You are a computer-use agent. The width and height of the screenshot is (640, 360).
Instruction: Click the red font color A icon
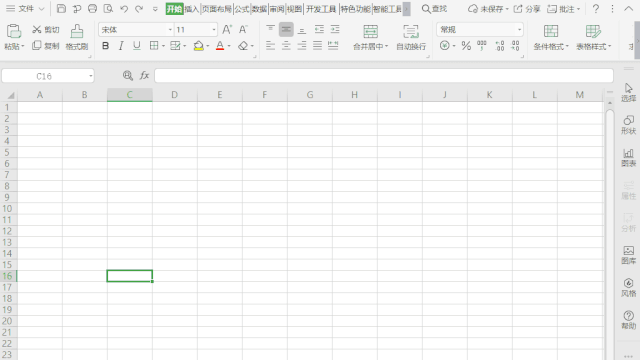(x=220, y=46)
